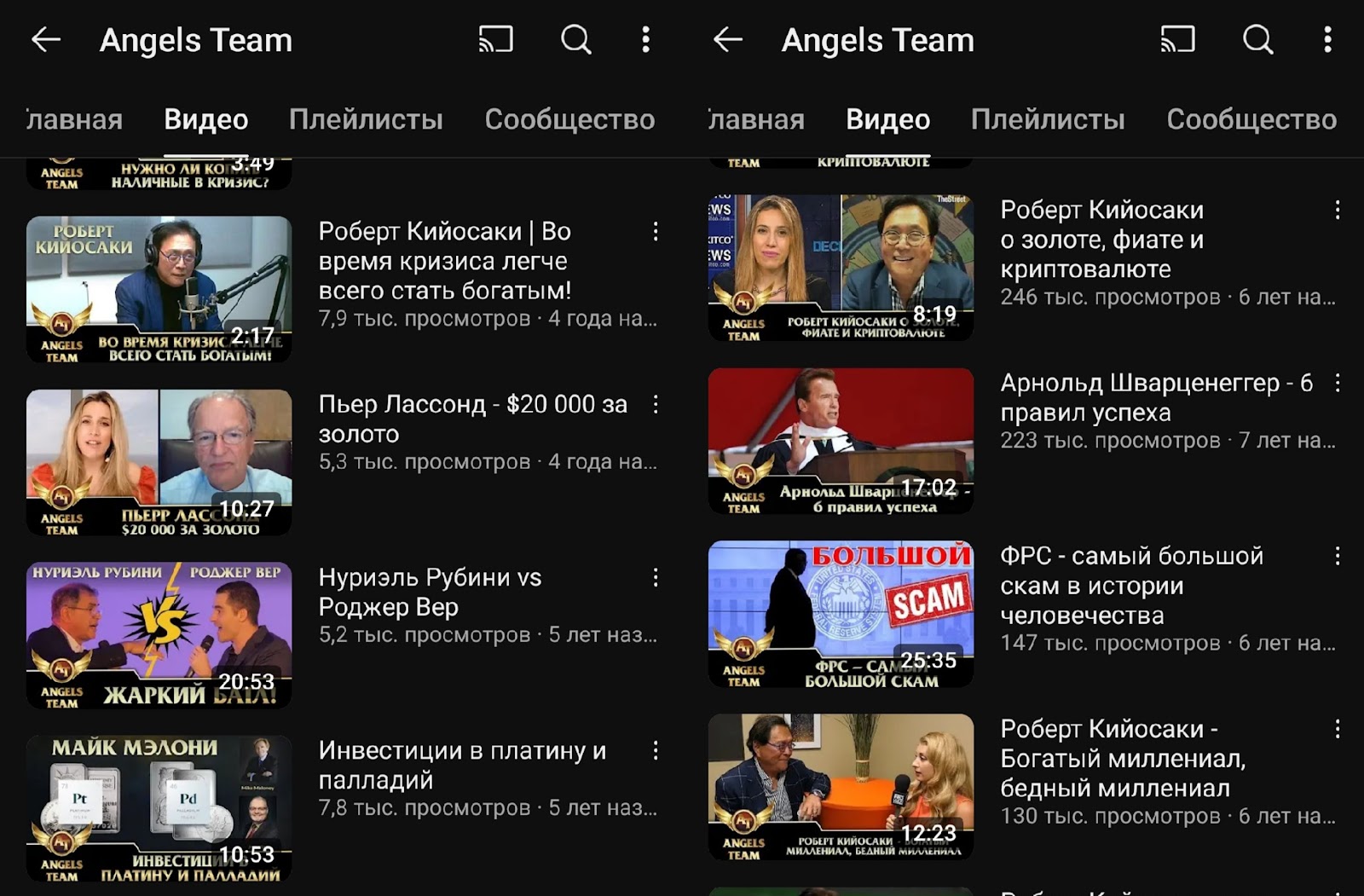Play the Kiyosaki gold and fiat thumbnail (8:19)

[841, 268]
